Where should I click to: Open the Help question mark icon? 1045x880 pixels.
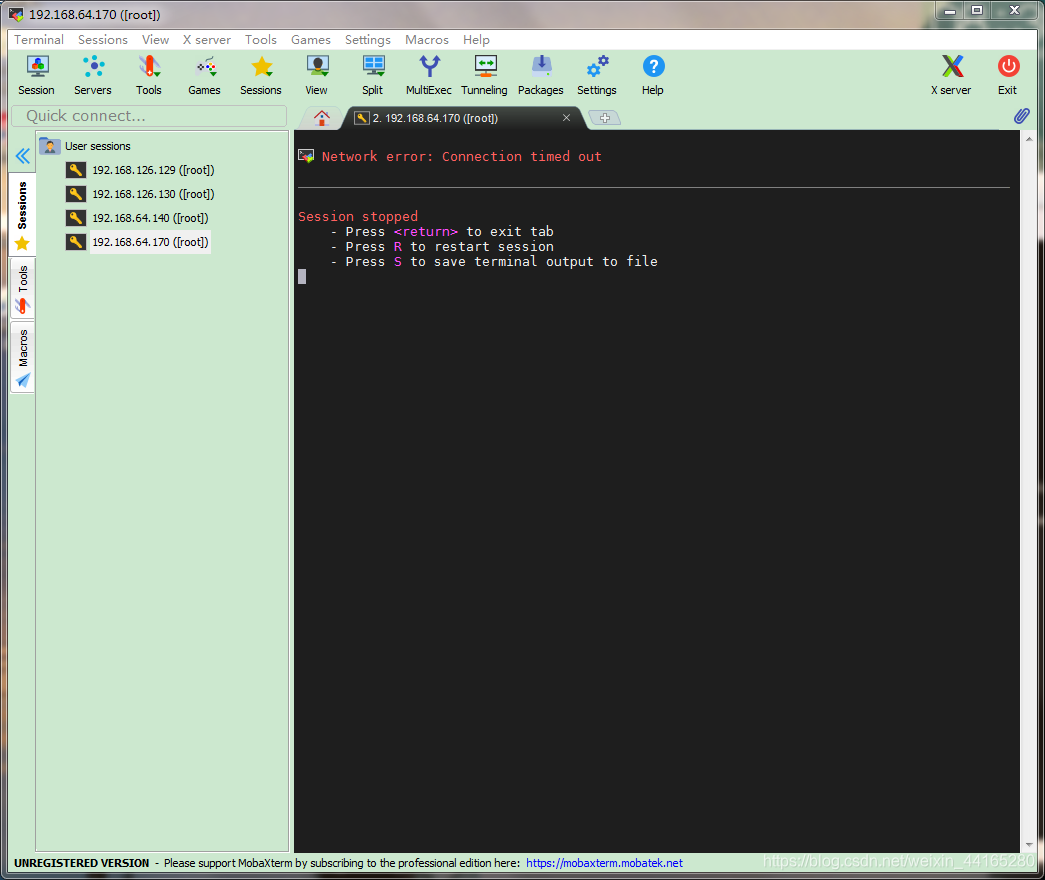click(x=652, y=75)
